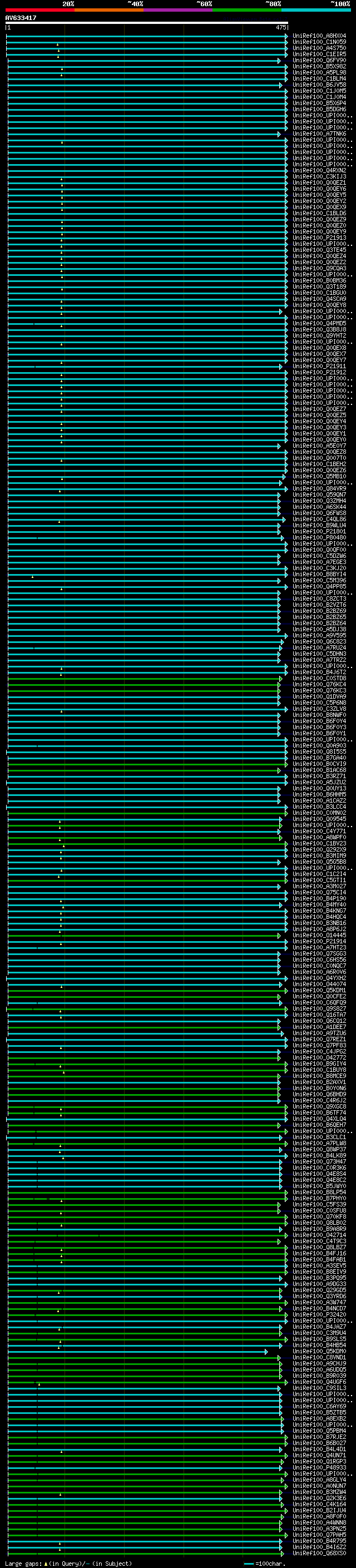Click the gap triangle on the UniRef100_A4S750 row
Viewport: 356px width, 1568px height.
[58, 51]
